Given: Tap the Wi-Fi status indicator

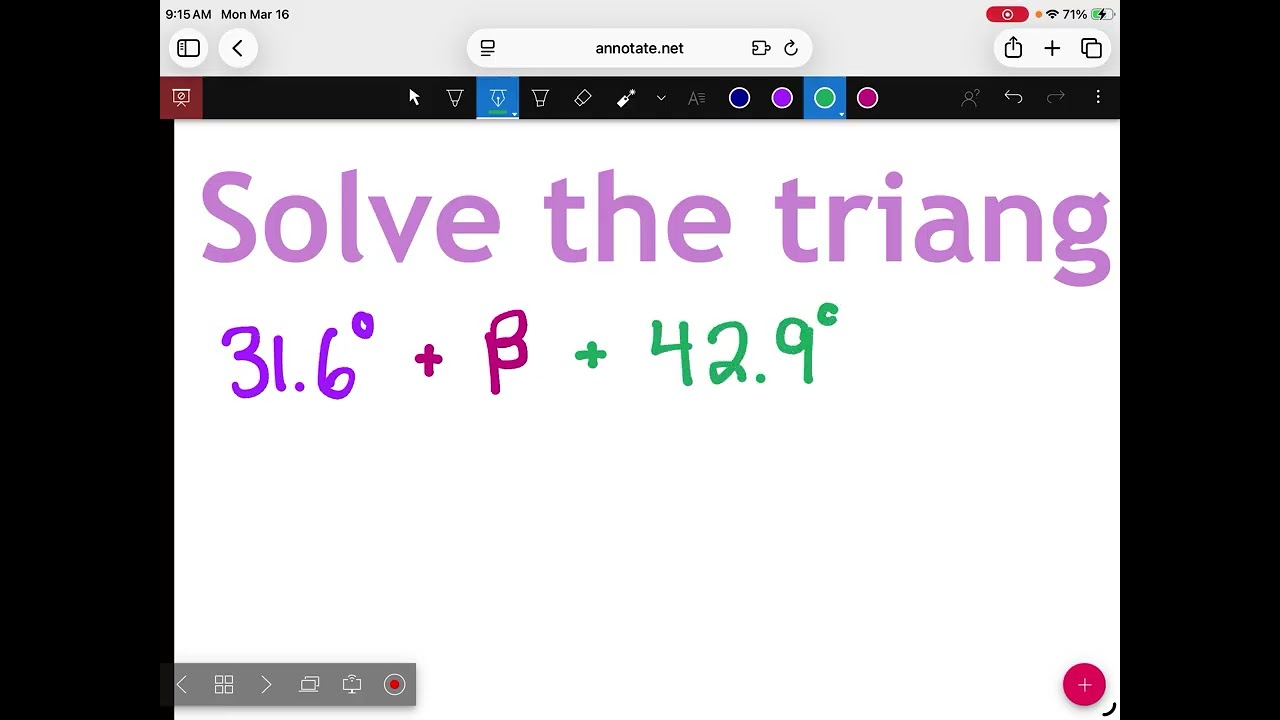Looking at the screenshot, I should (1052, 14).
